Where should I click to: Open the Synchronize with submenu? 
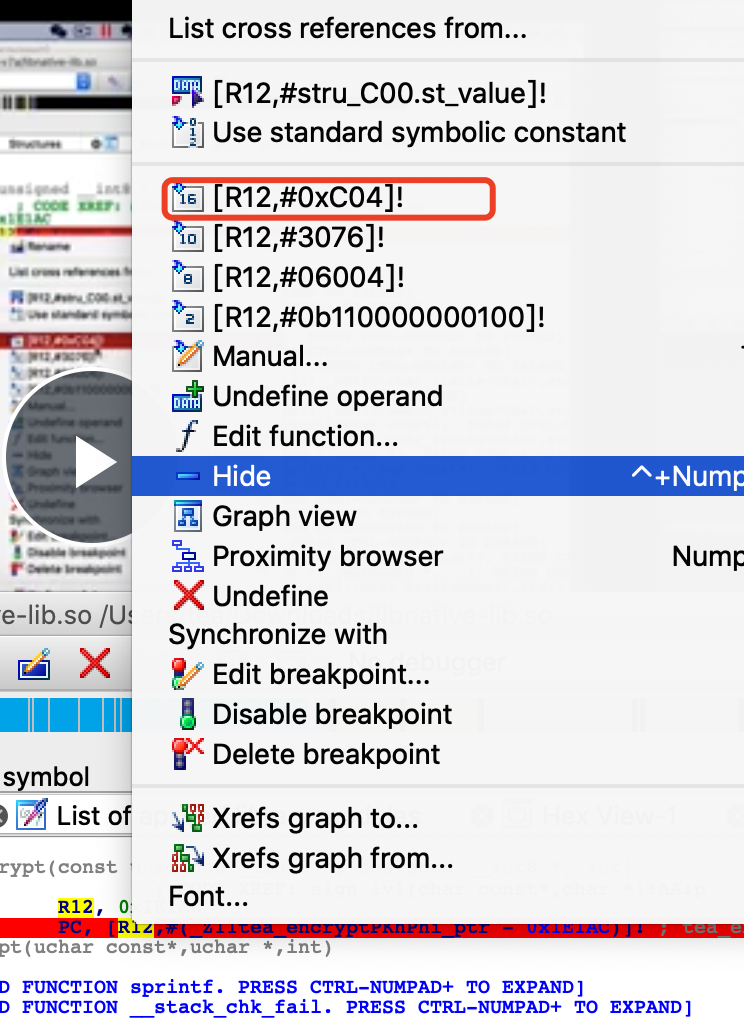pyautogui.click(x=278, y=634)
